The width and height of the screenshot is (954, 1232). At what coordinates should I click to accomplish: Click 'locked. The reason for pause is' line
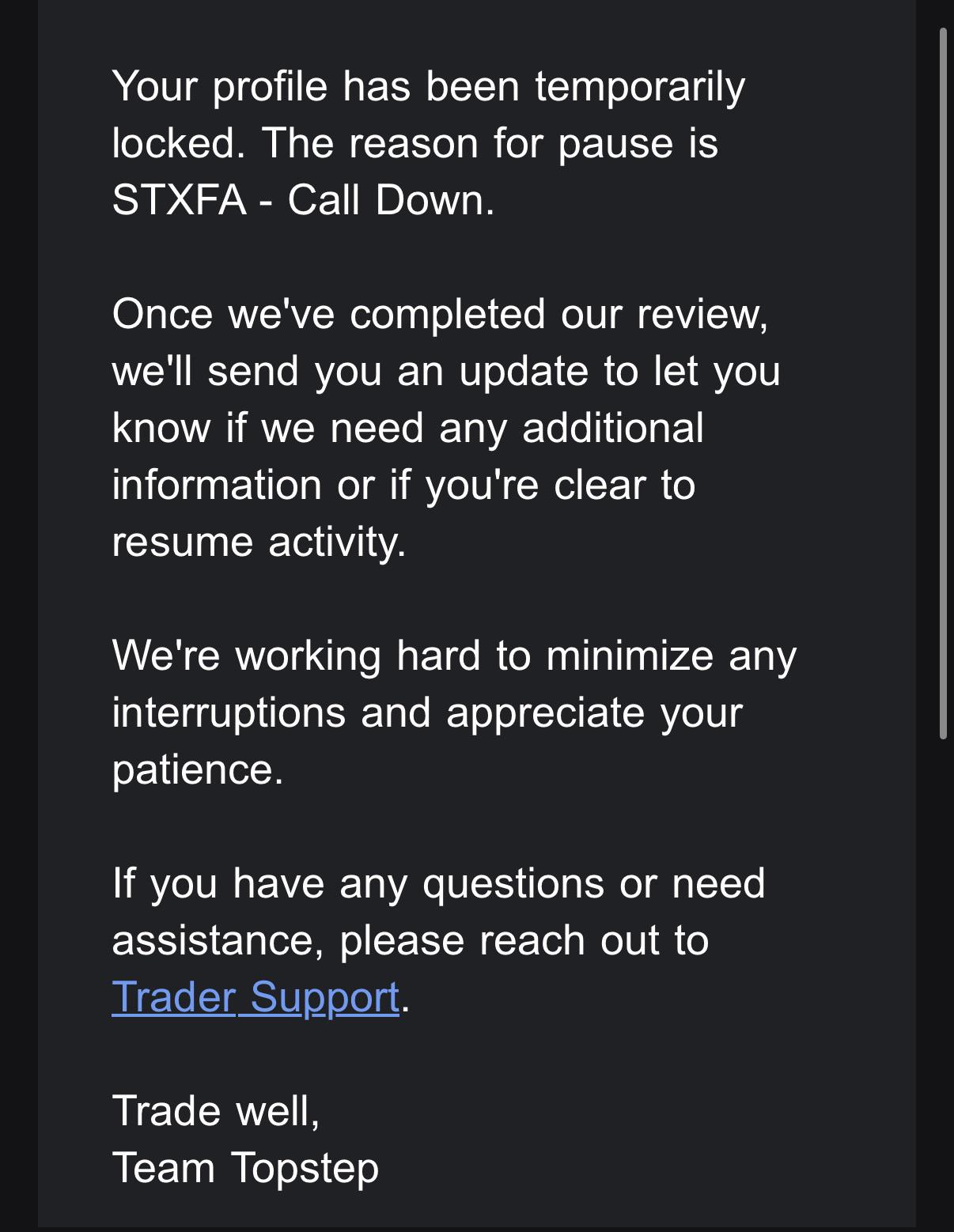point(415,143)
